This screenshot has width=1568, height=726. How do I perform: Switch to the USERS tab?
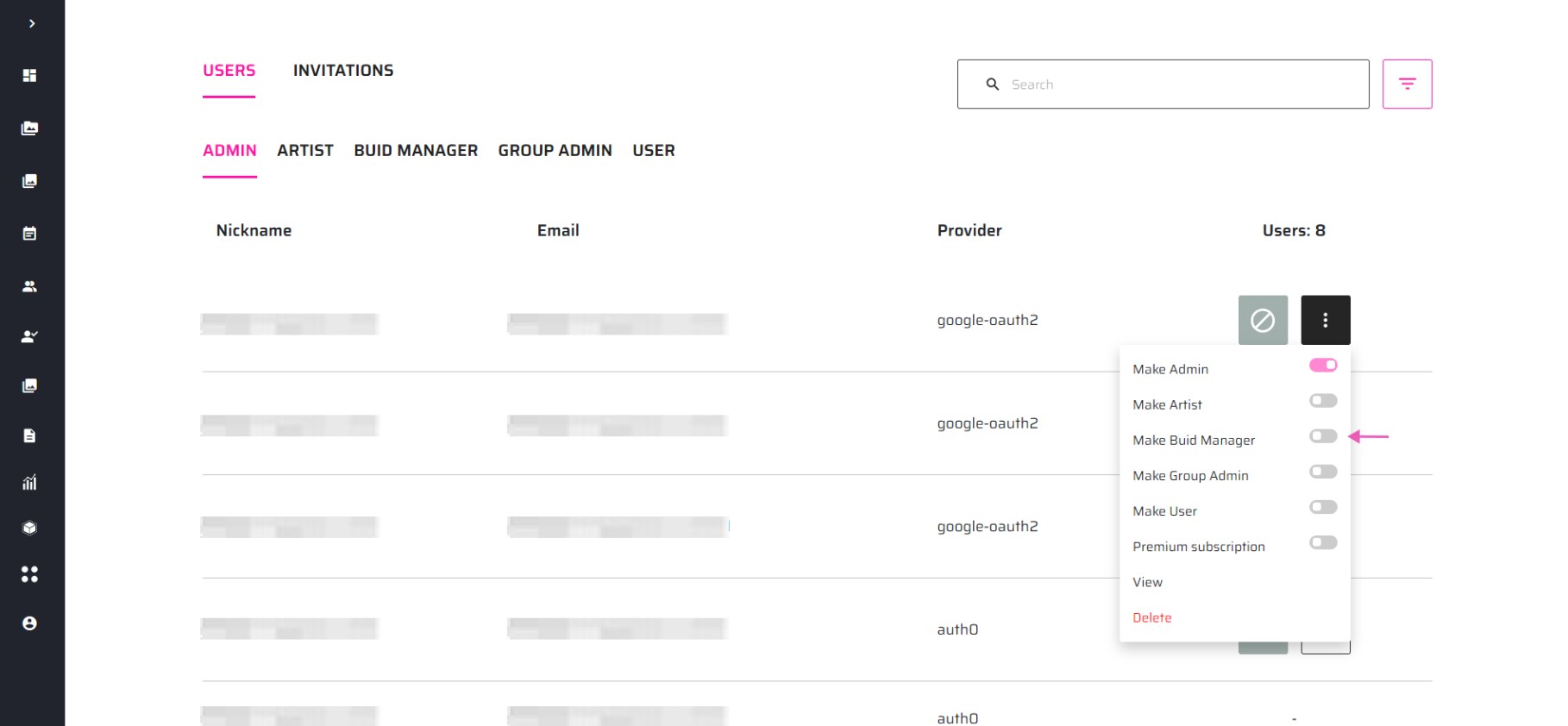(x=229, y=71)
